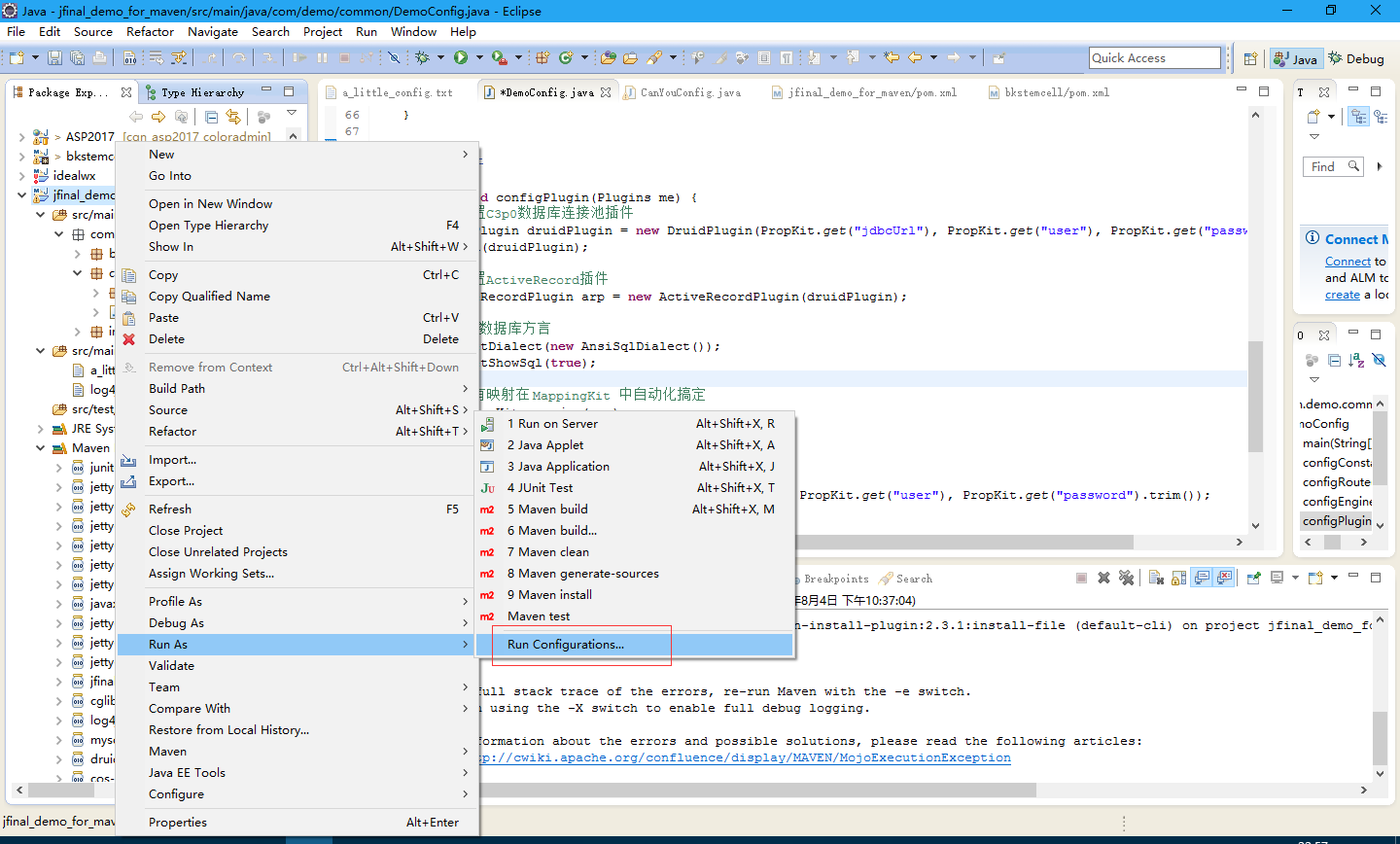
Task: Open dropdown arrow next to Debug bug icon
Action: click(440, 58)
